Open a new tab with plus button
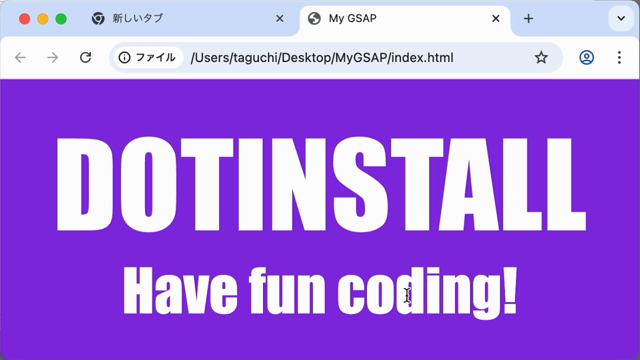The width and height of the screenshot is (640, 360). tap(529, 18)
